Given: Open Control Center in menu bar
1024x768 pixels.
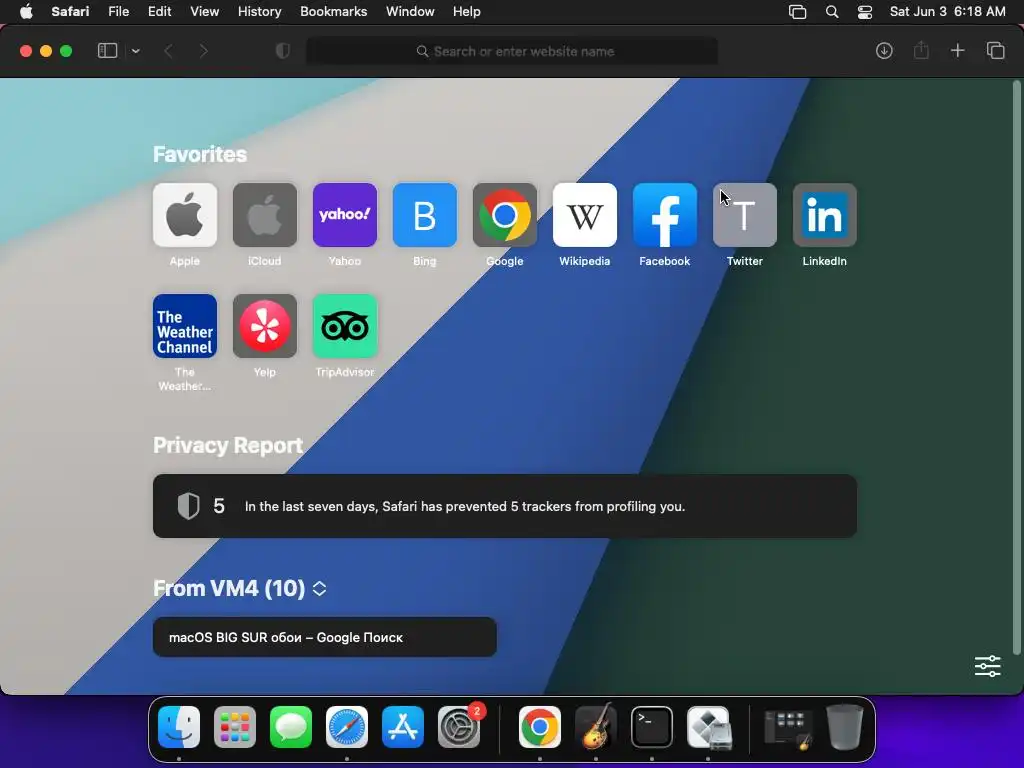Looking at the screenshot, I should pyautogui.click(x=865, y=12).
